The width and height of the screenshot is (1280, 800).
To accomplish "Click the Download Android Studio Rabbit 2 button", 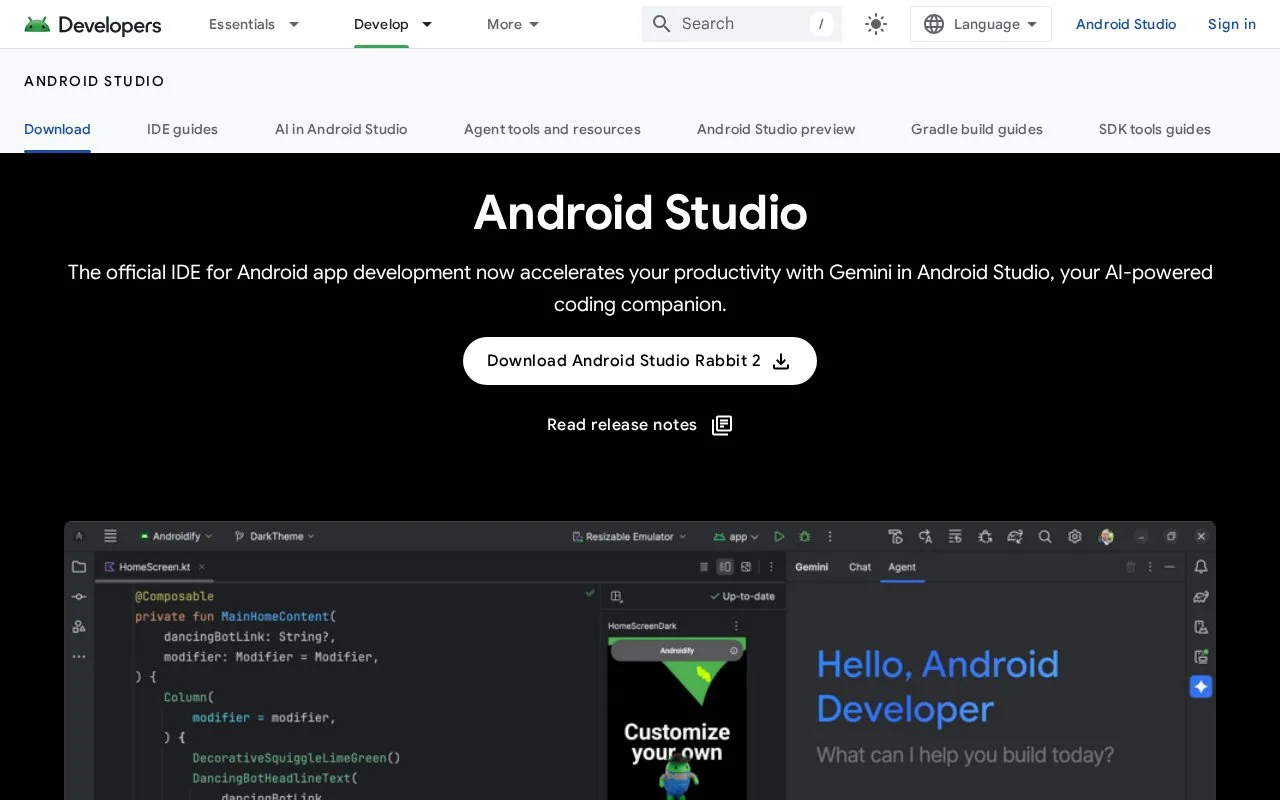I will pyautogui.click(x=640, y=361).
